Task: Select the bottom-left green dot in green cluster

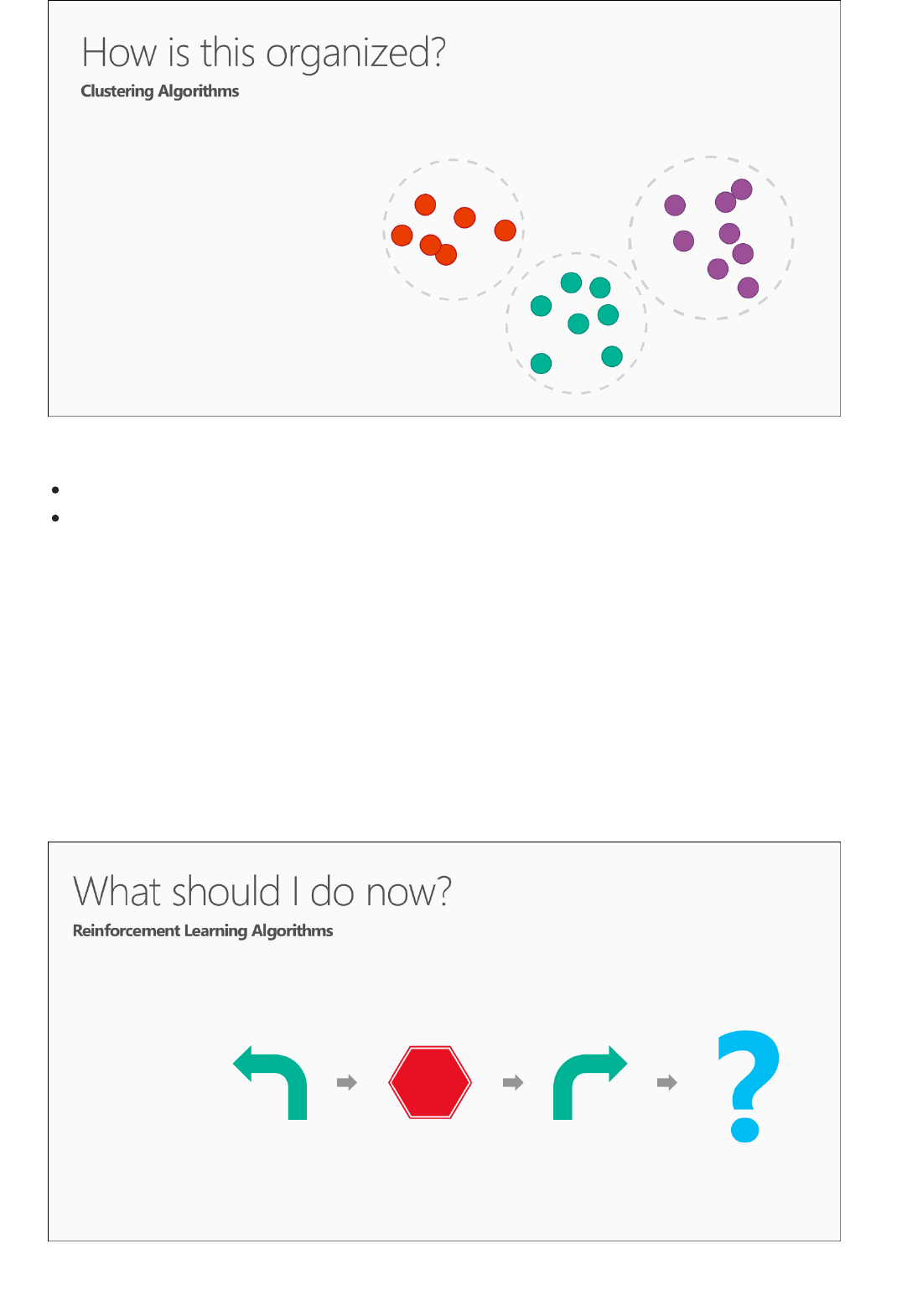Action: (x=542, y=363)
